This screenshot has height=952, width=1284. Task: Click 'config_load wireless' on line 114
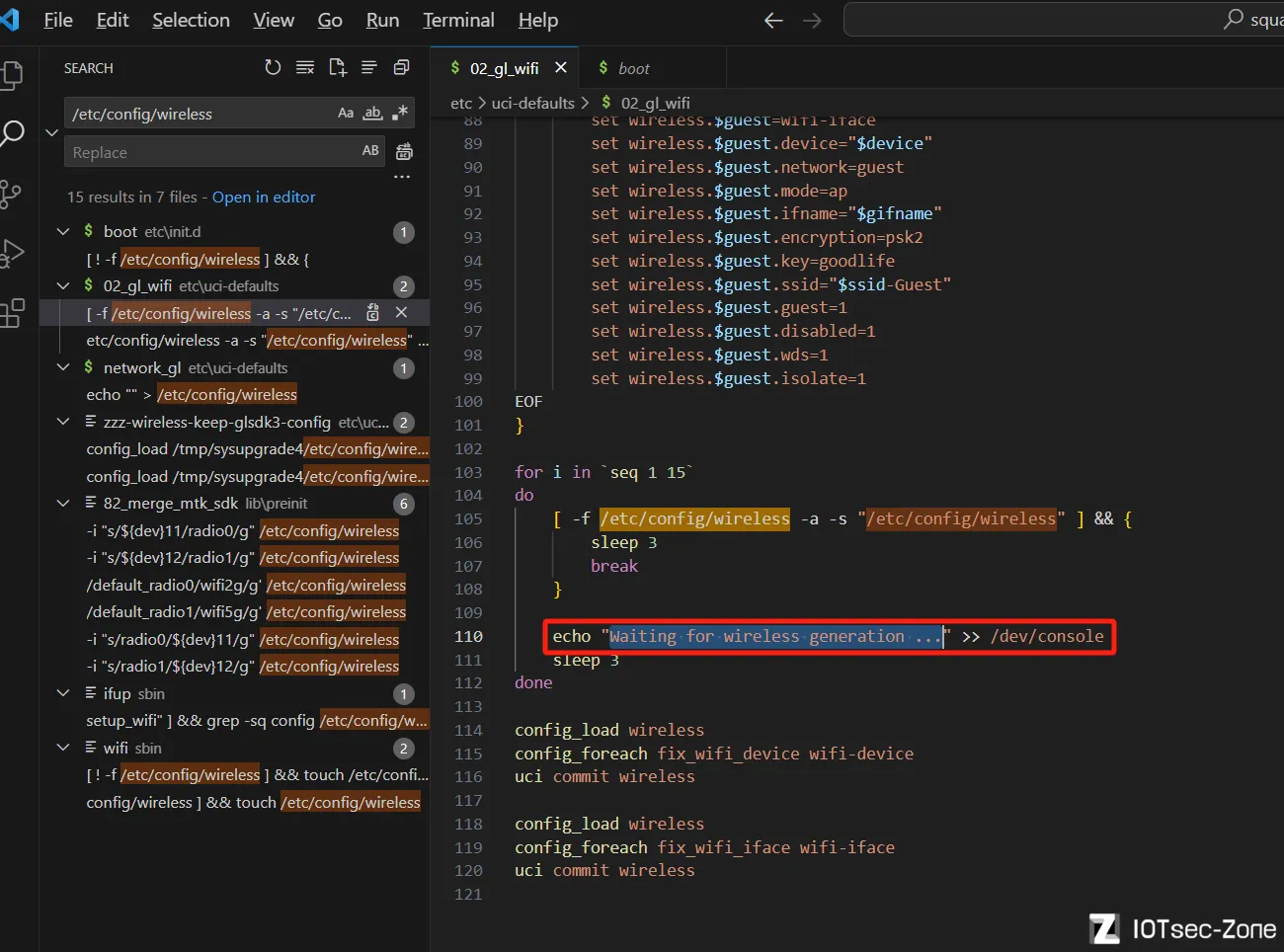point(609,730)
